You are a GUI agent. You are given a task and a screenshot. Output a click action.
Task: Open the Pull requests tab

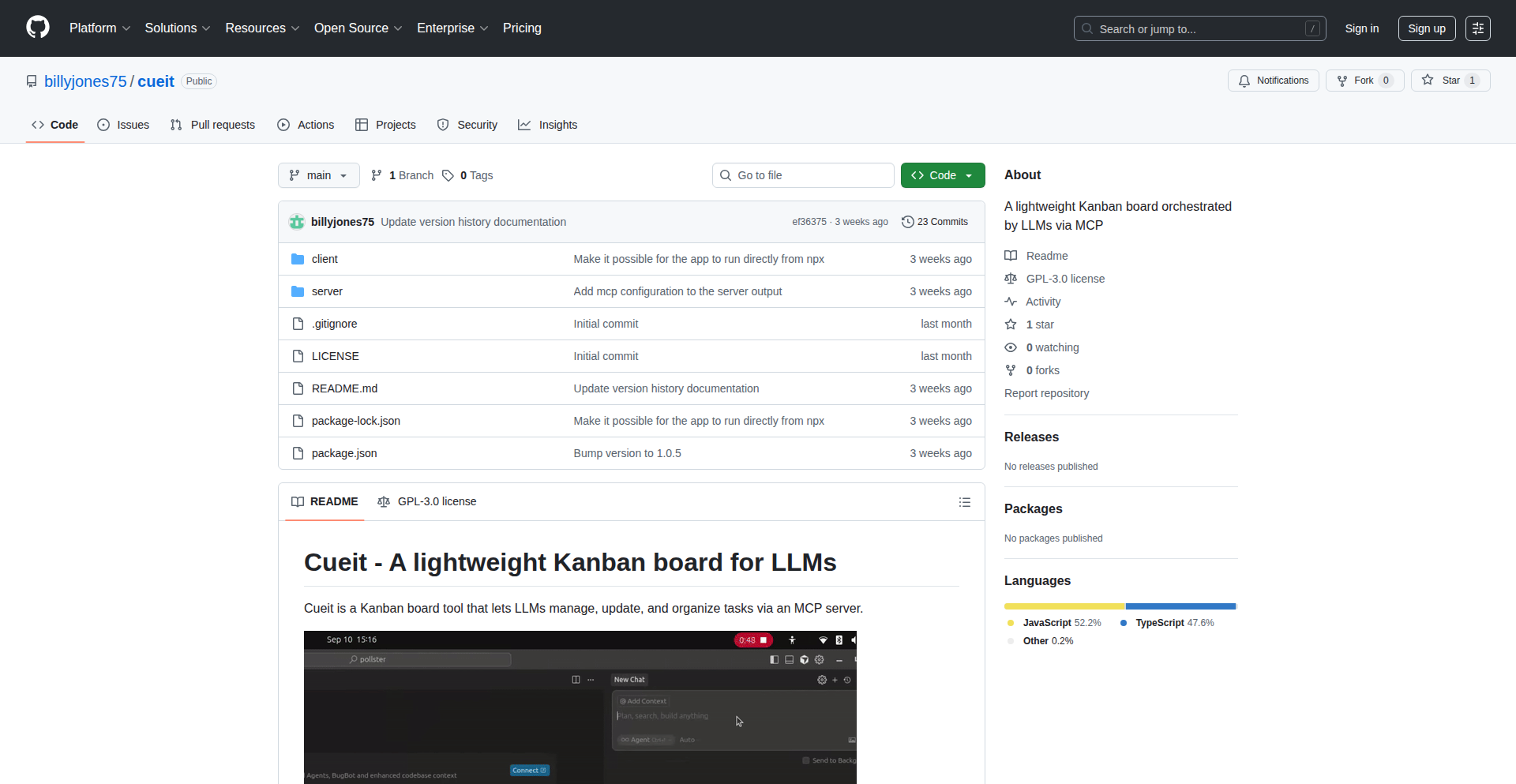212,125
